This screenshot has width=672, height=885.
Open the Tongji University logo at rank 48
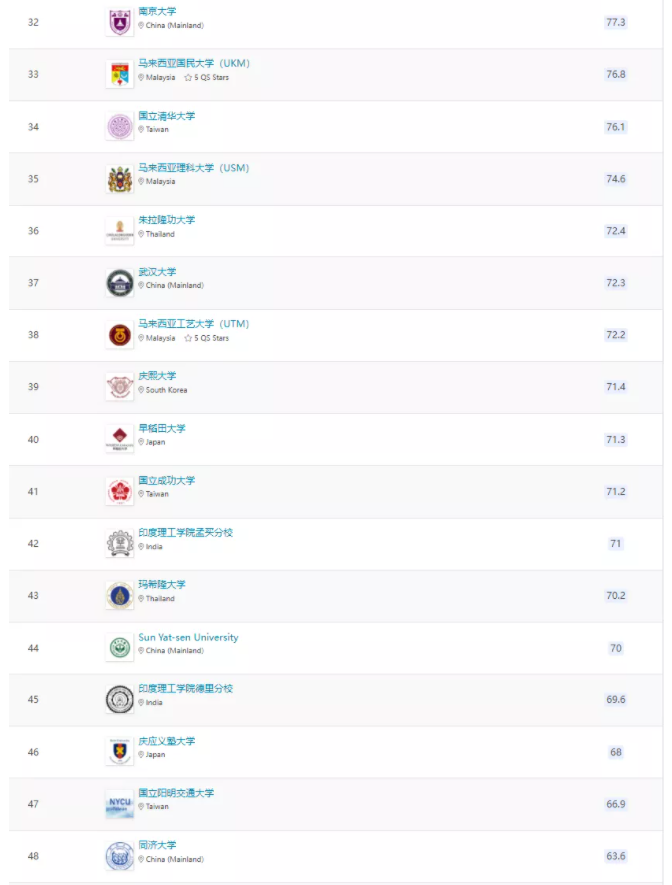click(120, 856)
